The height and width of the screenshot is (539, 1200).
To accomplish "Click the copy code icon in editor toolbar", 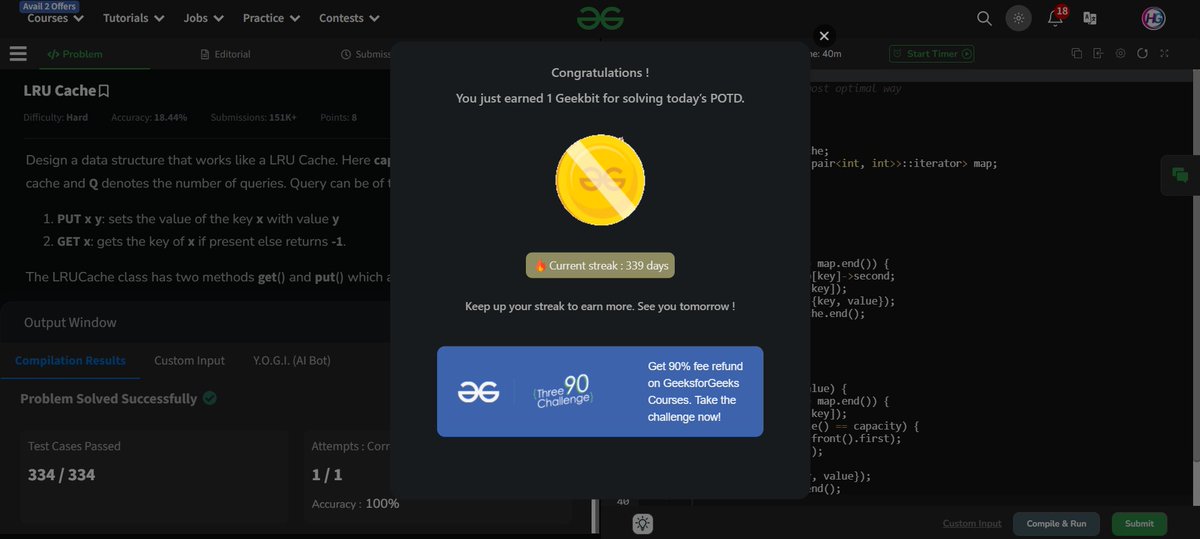I will [1077, 54].
